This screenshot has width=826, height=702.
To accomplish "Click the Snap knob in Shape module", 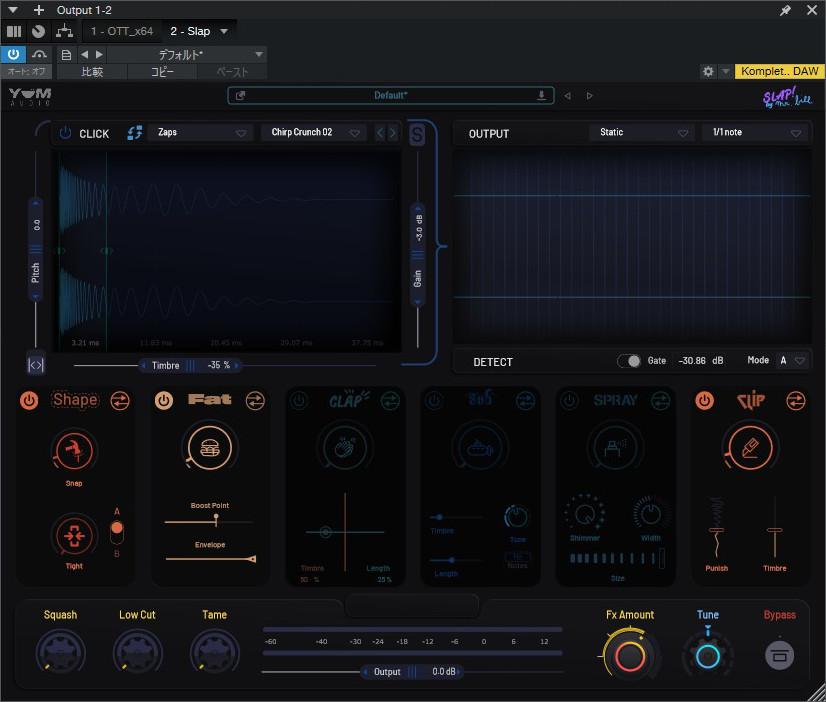I will coord(74,450).
